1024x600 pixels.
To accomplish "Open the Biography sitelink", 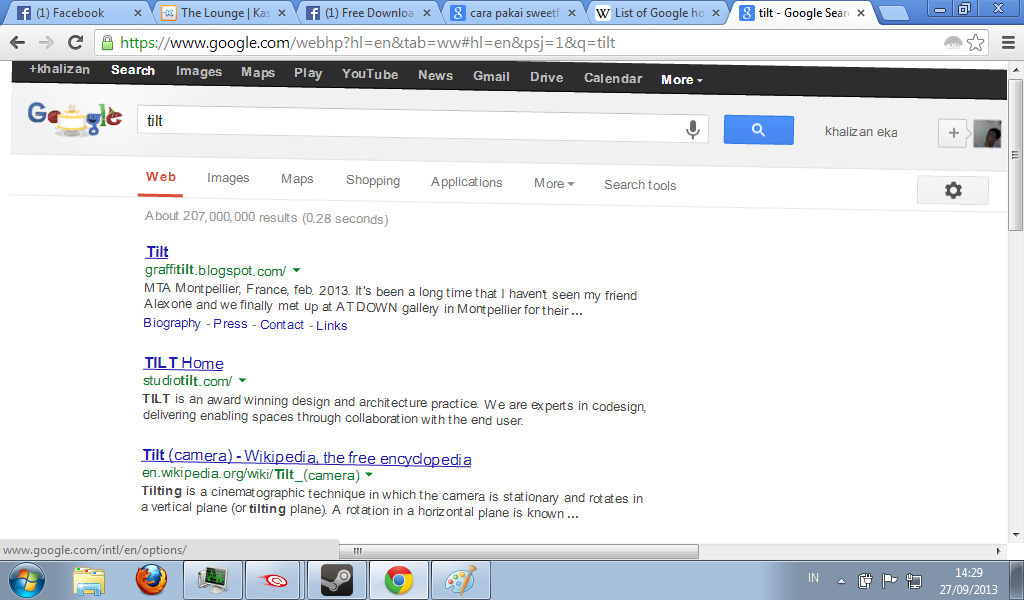I will [x=172, y=323].
